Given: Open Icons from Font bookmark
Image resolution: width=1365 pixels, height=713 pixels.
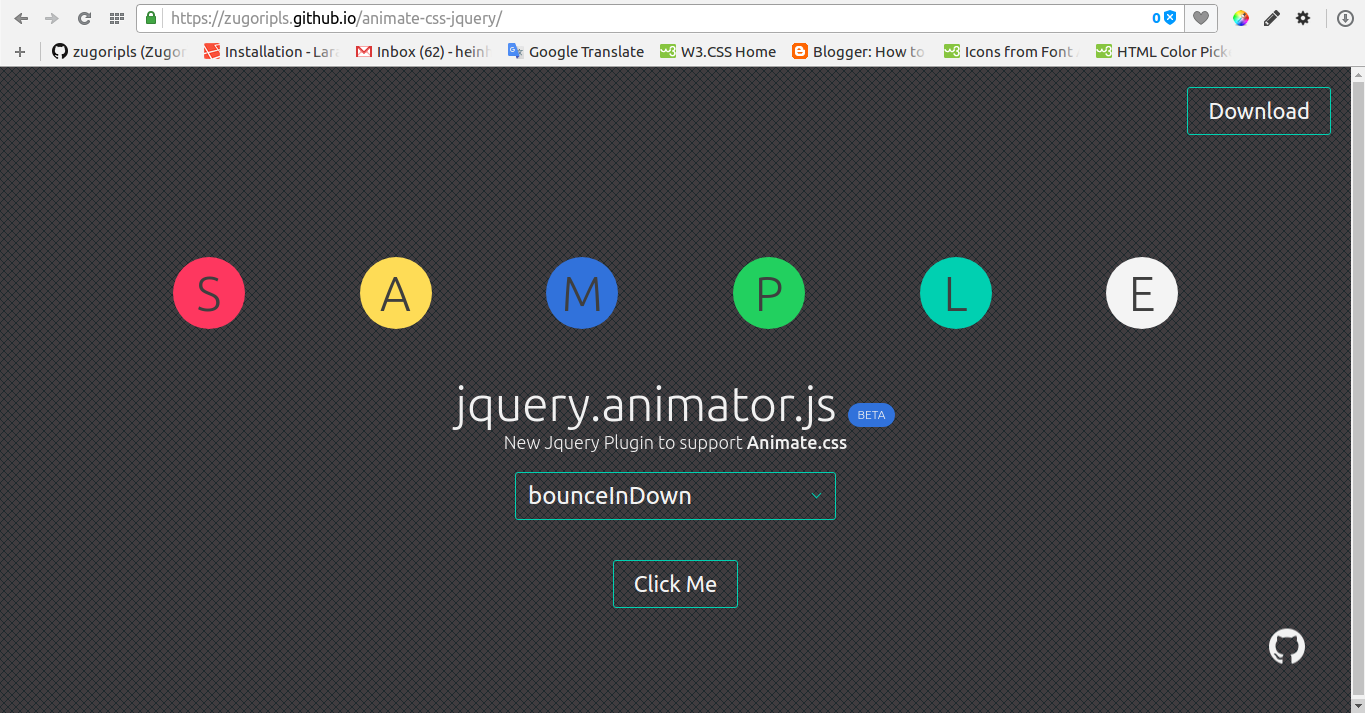Looking at the screenshot, I should pos(1011,52).
